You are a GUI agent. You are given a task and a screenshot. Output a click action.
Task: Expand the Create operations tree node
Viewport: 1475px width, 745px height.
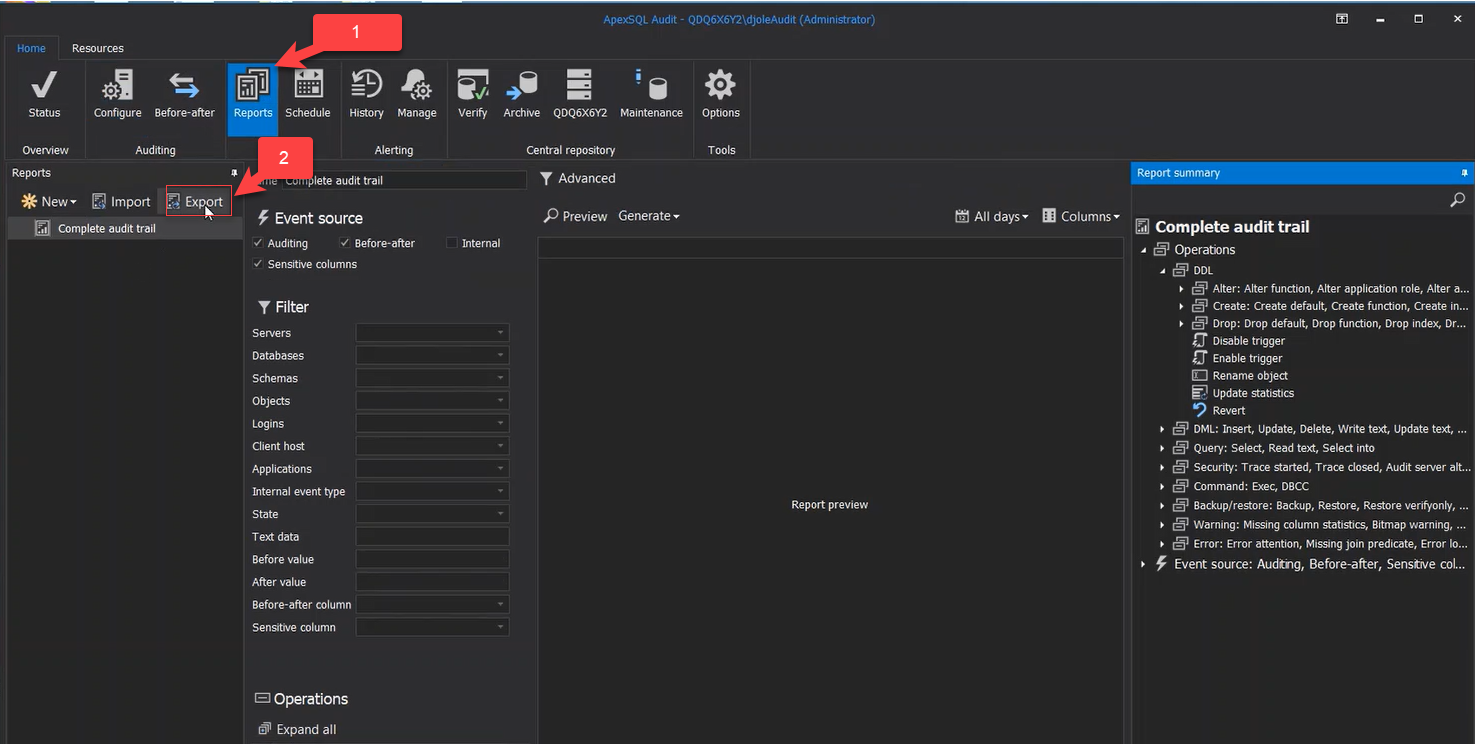tap(1181, 306)
